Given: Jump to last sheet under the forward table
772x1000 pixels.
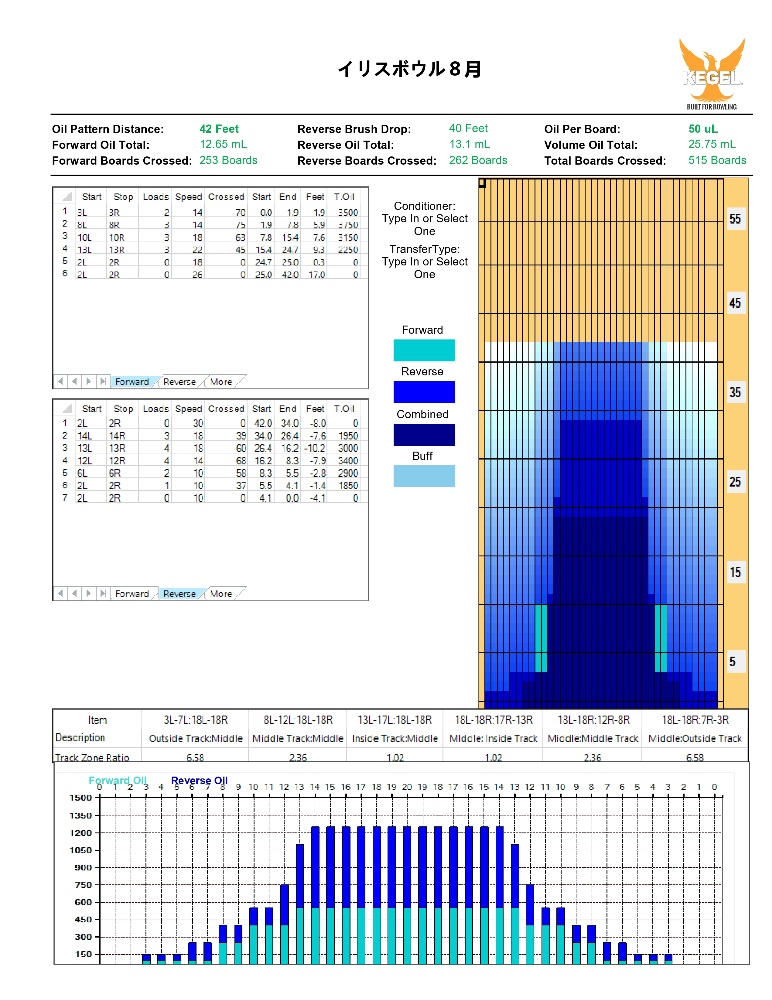Looking at the screenshot, I should pyautogui.click(x=103, y=381).
